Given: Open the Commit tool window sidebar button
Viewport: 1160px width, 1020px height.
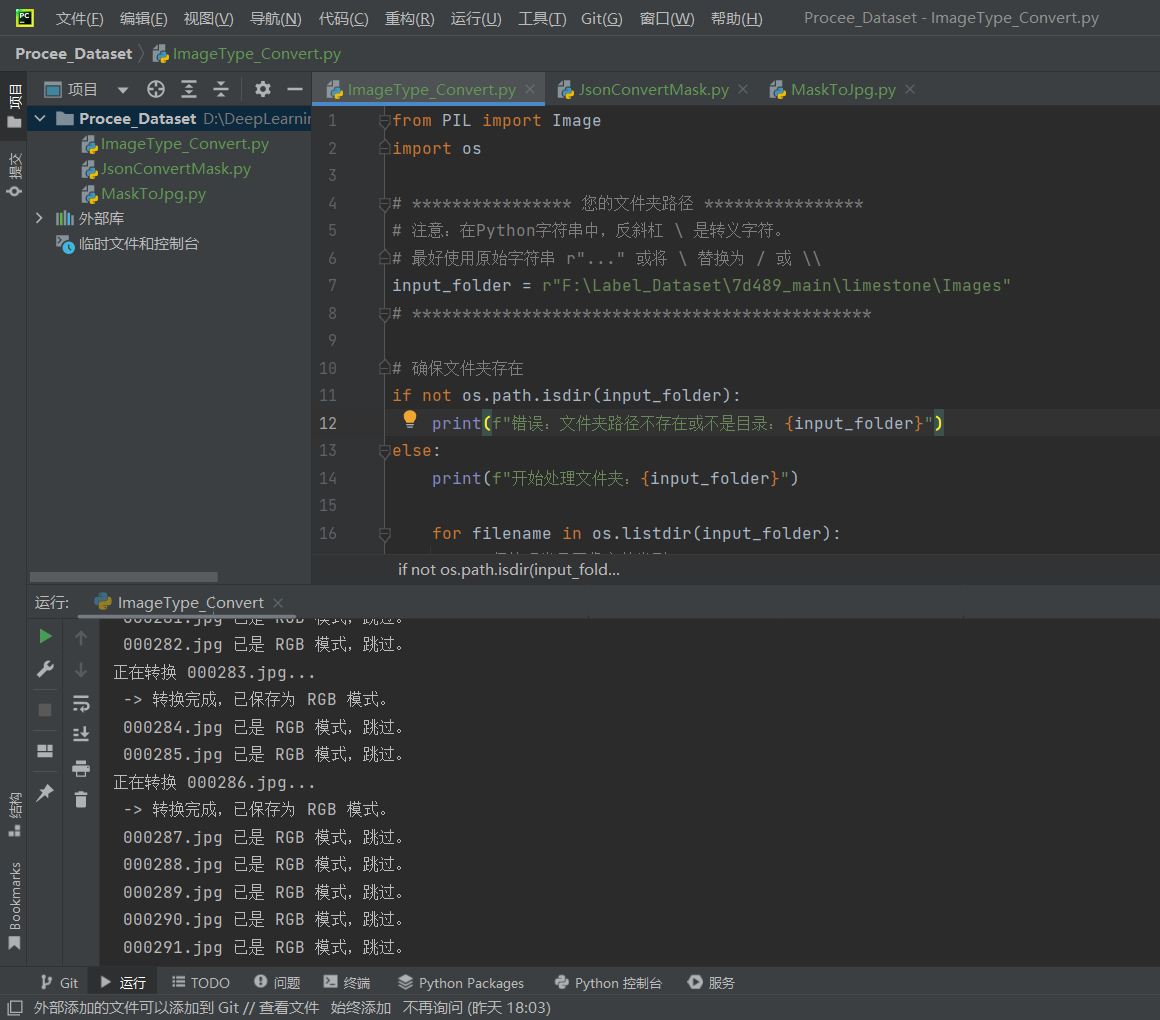Looking at the screenshot, I should coord(14,175).
